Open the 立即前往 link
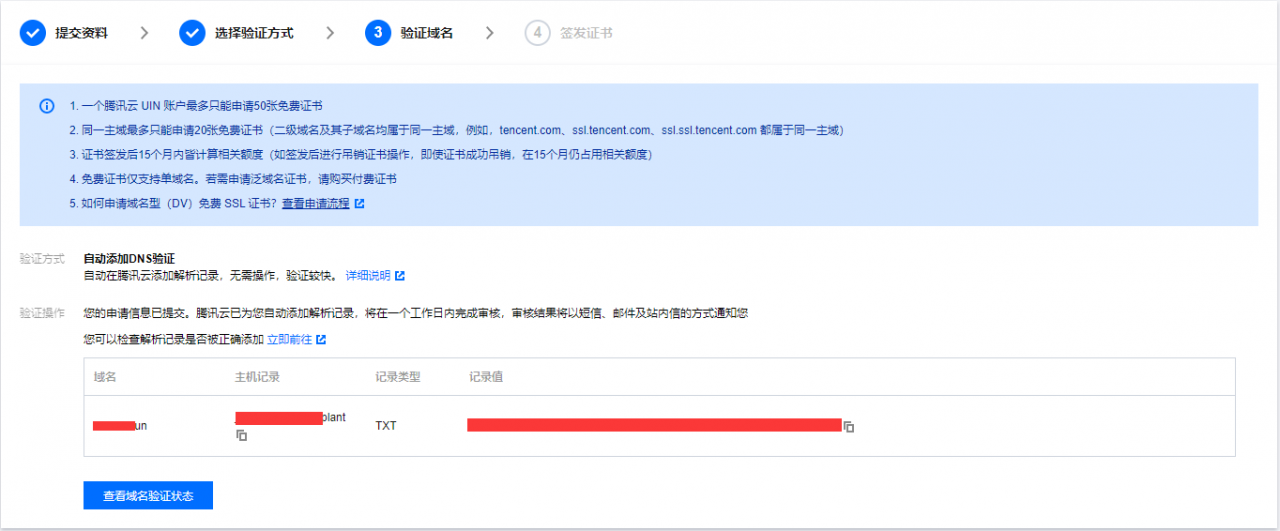The width and height of the screenshot is (1280, 531). [x=289, y=340]
